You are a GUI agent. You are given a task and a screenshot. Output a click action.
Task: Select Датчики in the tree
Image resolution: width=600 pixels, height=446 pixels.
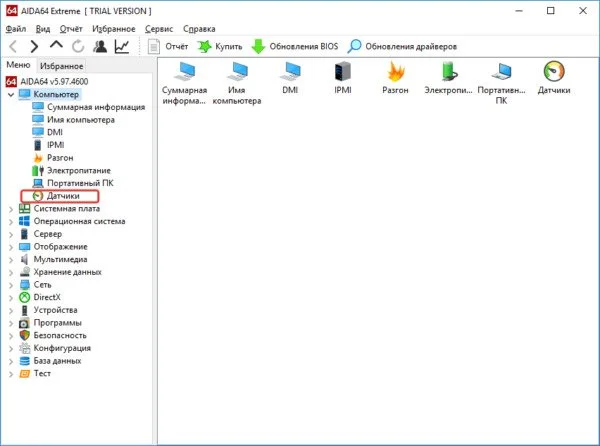click(x=63, y=196)
